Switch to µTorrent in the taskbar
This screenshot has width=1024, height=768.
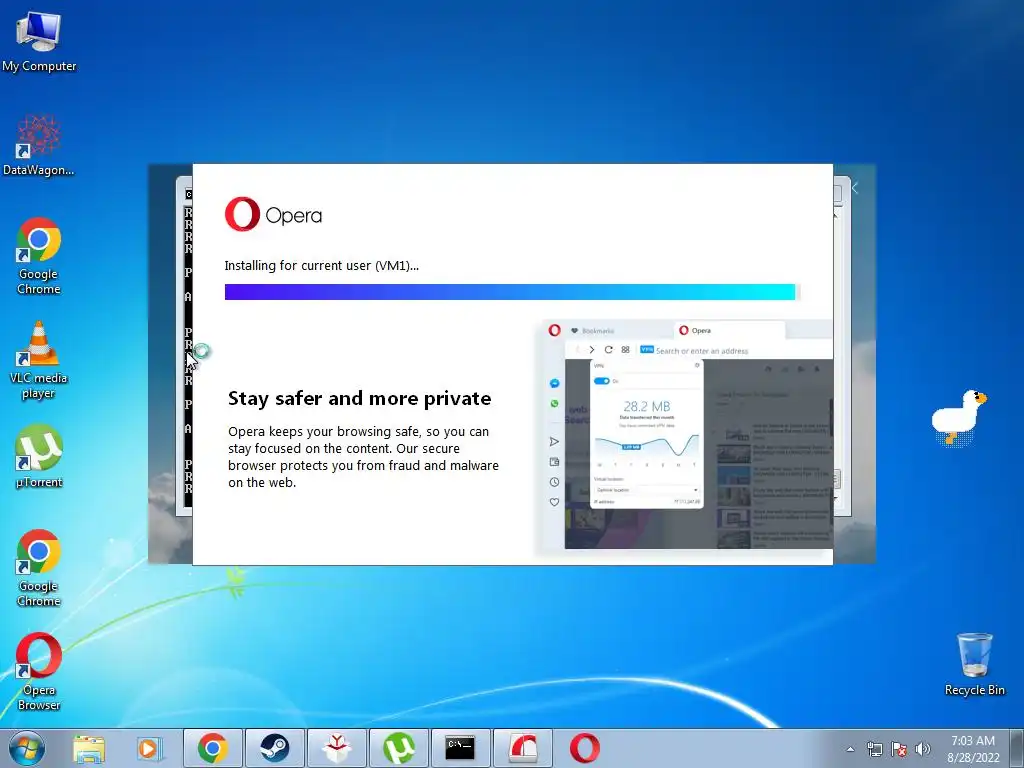[x=398, y=748]
